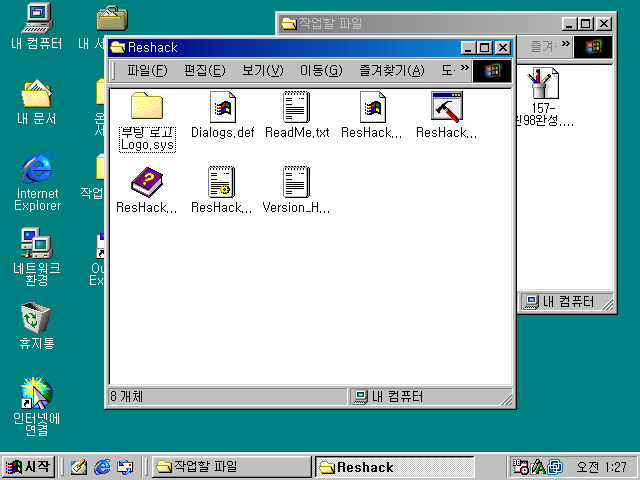Close the Reshack window
Image resolution: width=640 pixels, height=480 pixels.
click(x=503, y=48)
